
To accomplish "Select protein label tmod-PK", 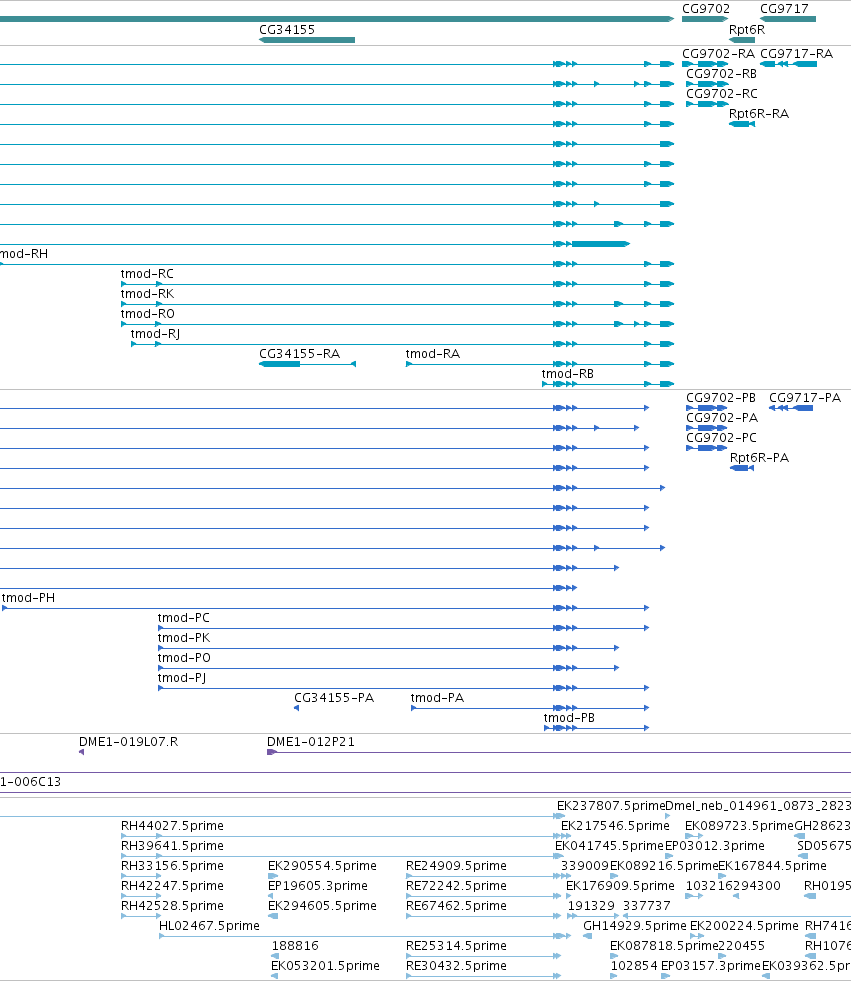I will pos(184,638).
